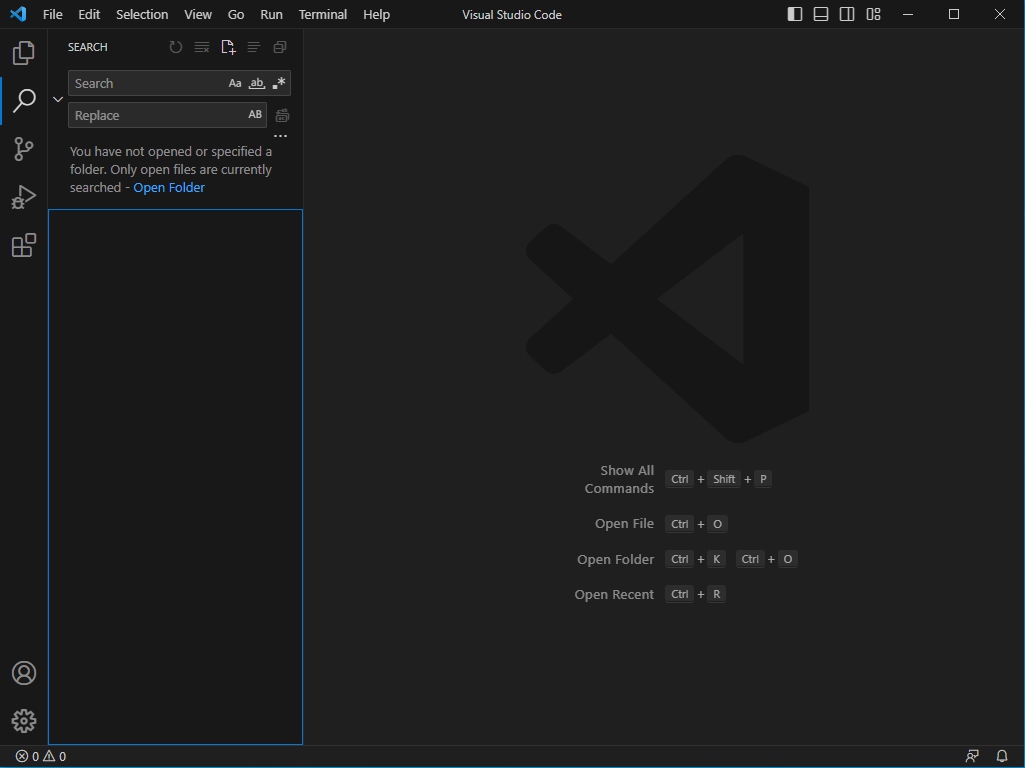Image resolution: width=1025 pixels, height=768 pixels.
Task: Open the Run menu
Action: [x=271, y=14]
